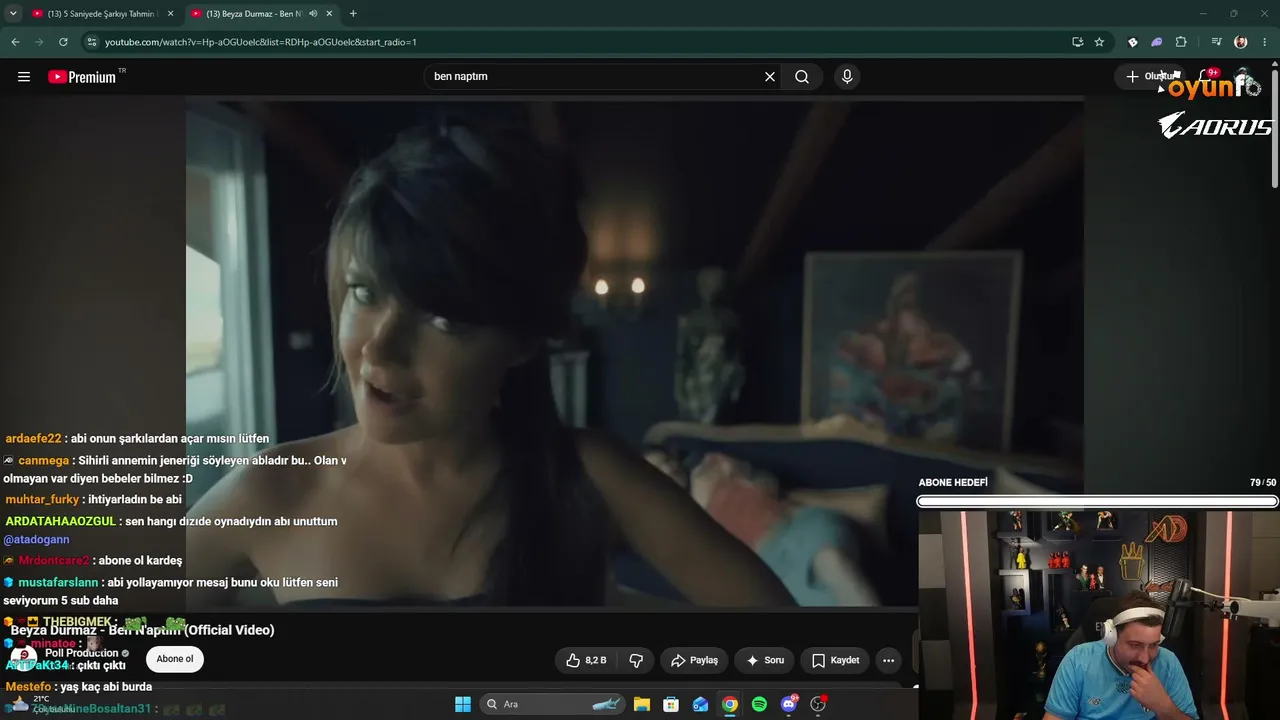Click the Windows taskbar search box
1280x720 pixels.
(552, 704)
